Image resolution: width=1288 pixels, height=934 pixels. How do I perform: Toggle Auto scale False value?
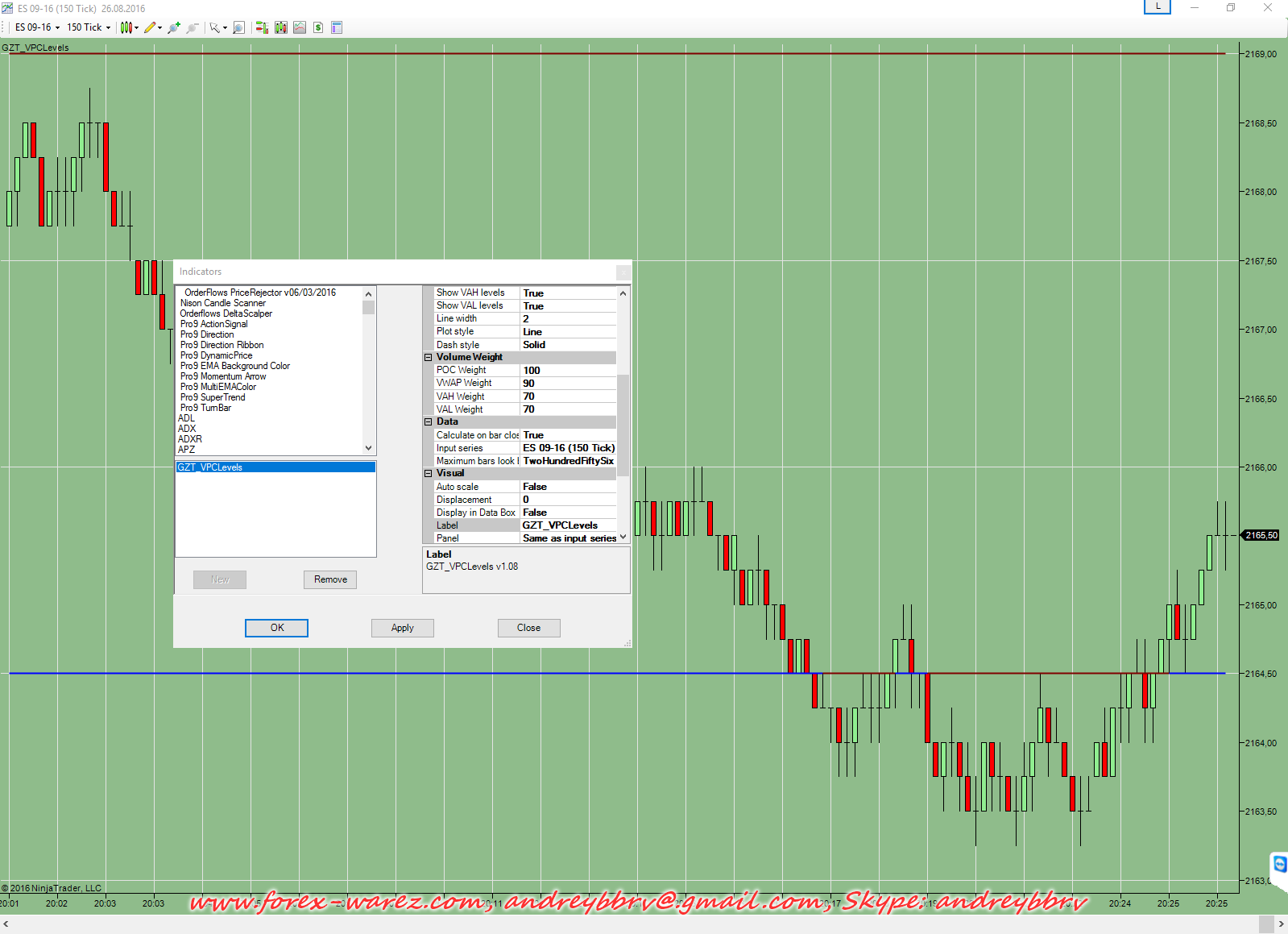568,487
